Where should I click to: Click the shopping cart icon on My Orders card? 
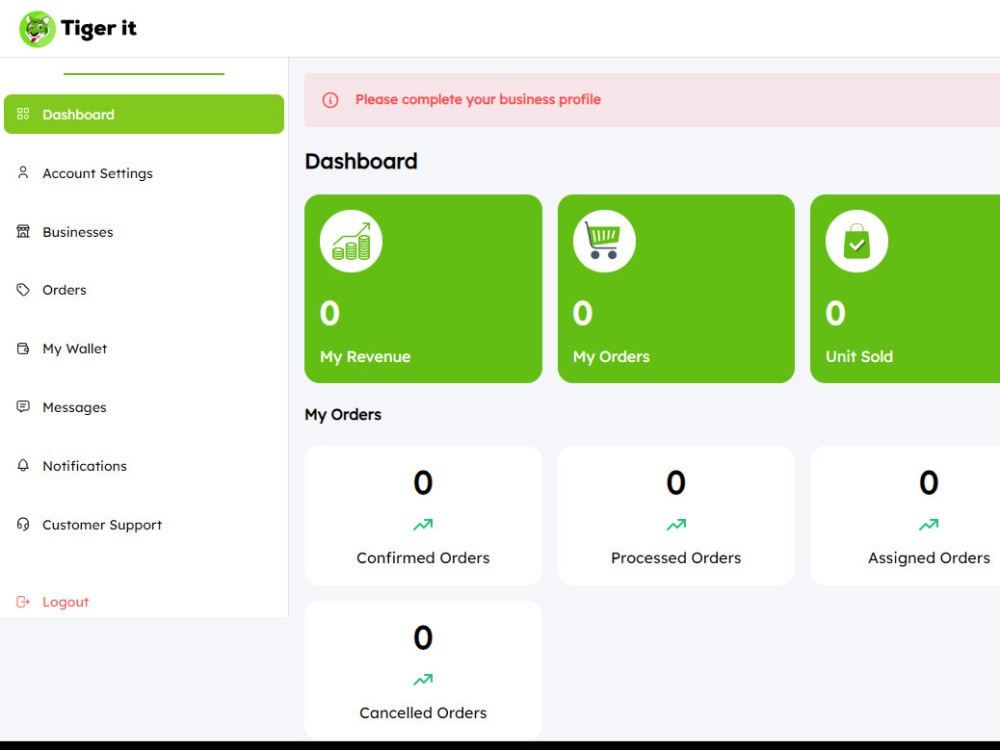[604, 241]
